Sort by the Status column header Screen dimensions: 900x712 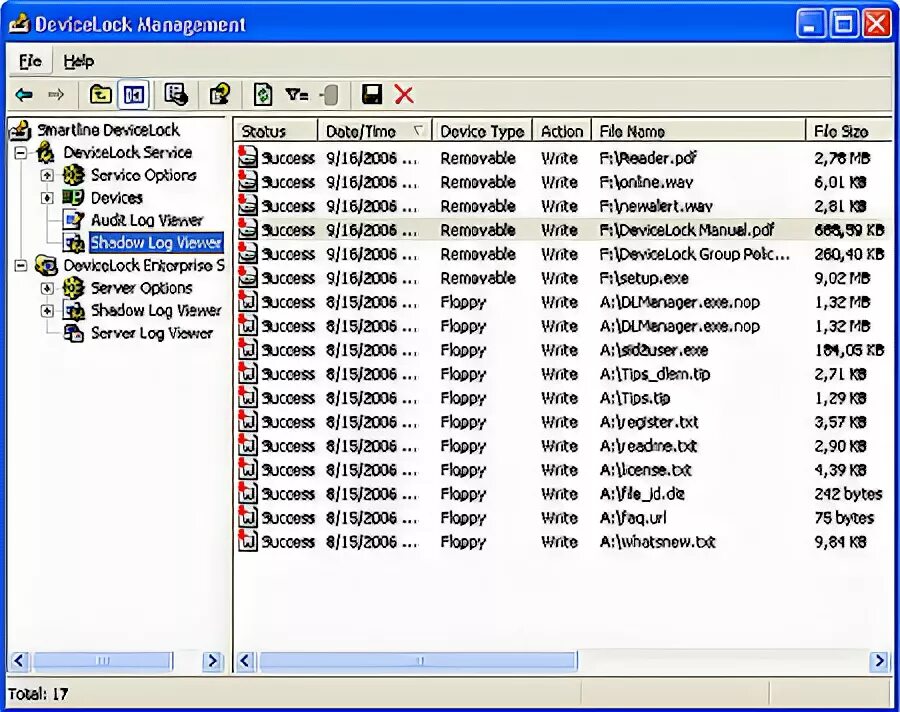[x=276, y=131]
